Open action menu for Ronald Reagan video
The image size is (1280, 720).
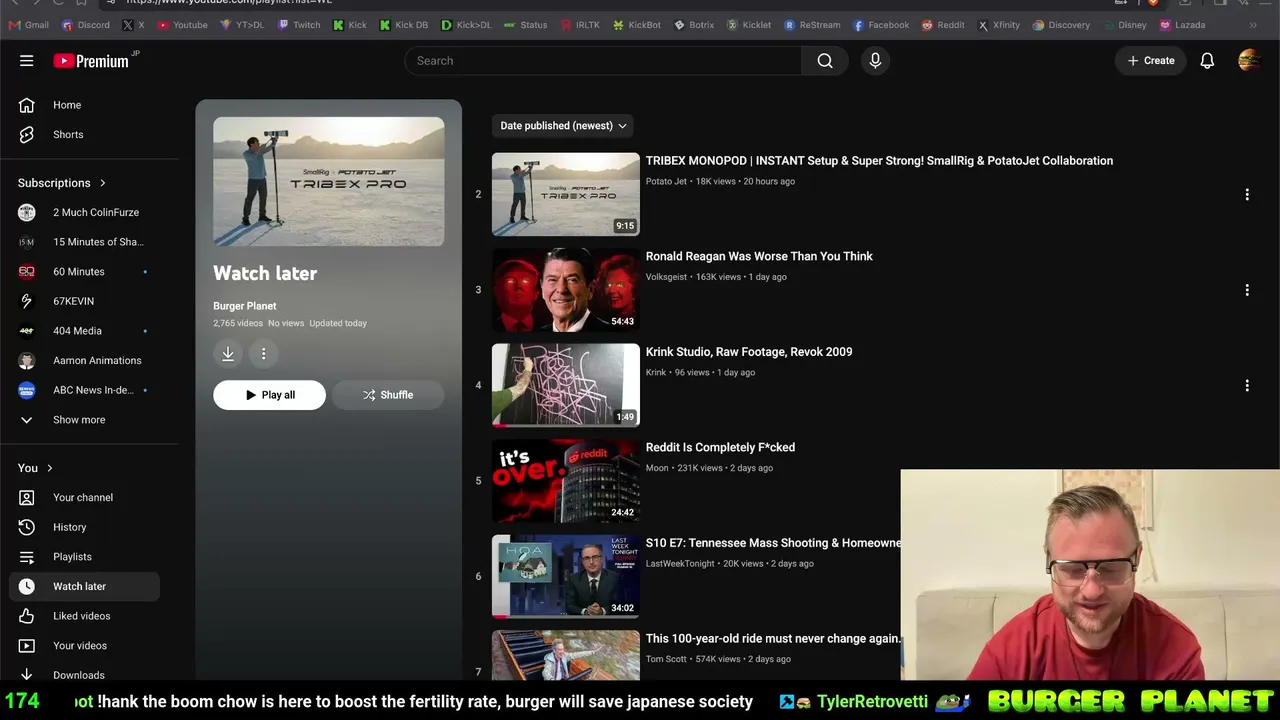(x=1247, y=290)
